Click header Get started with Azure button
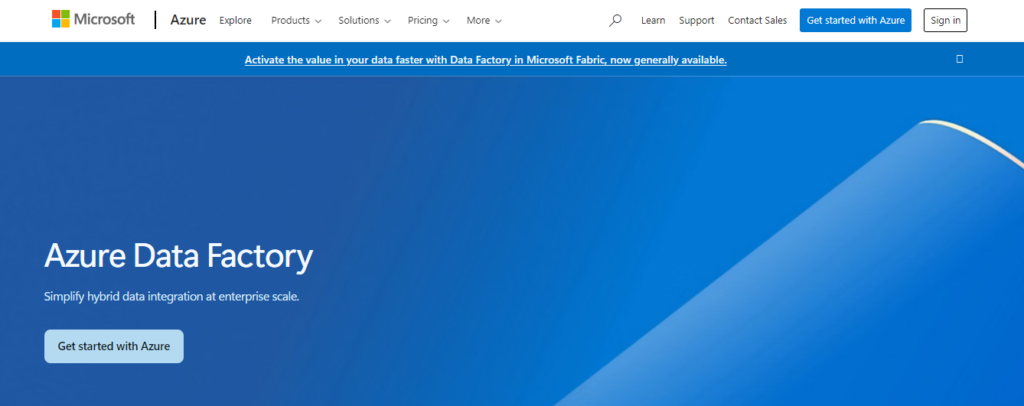 [x=856, y=20]
